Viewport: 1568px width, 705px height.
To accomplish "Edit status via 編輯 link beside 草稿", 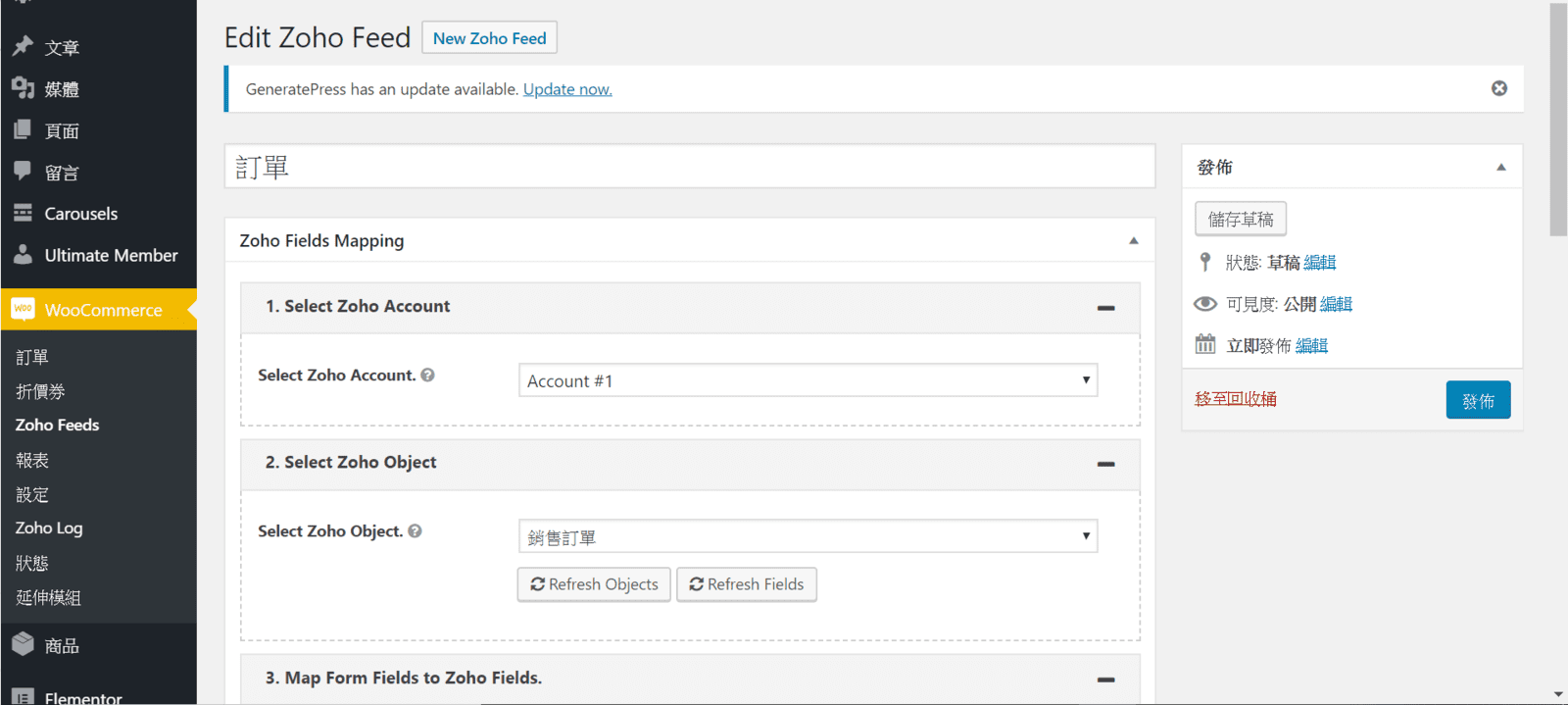I will (x=1320, y=263).
